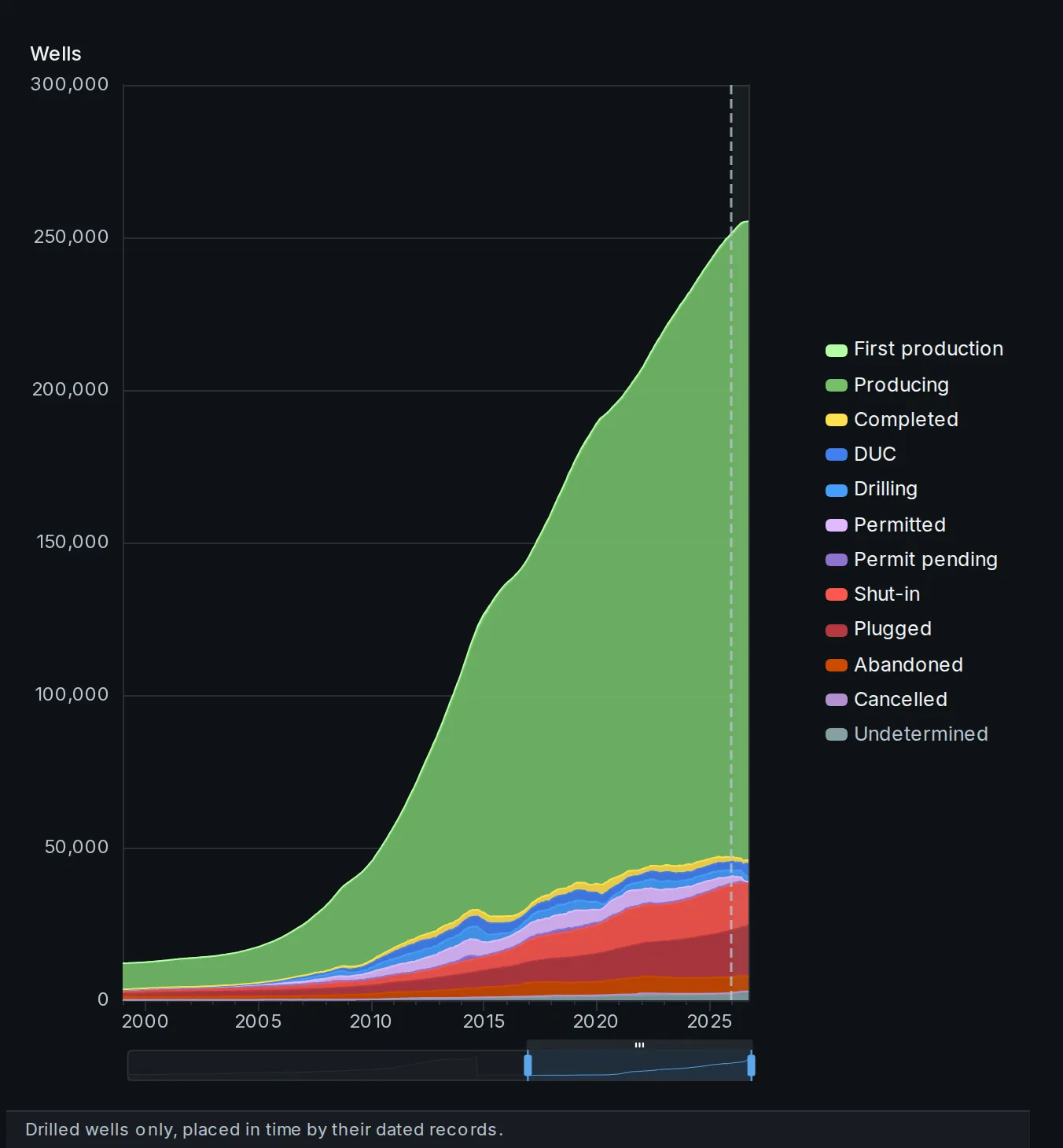
Task: Click the 2000 x-axis label
Action: click(145, 1021)
